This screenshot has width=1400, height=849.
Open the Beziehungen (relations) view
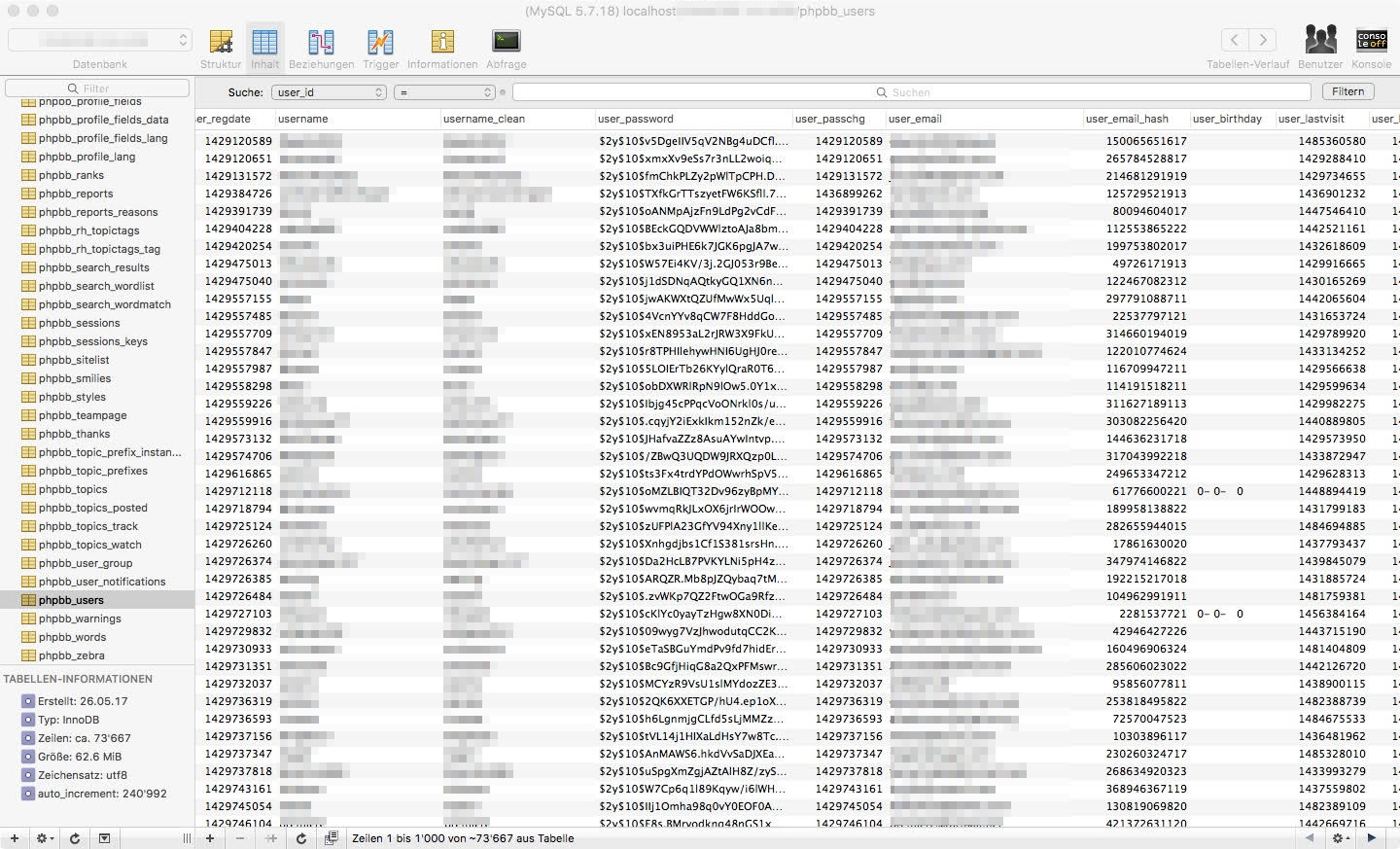tap(321, 44)
